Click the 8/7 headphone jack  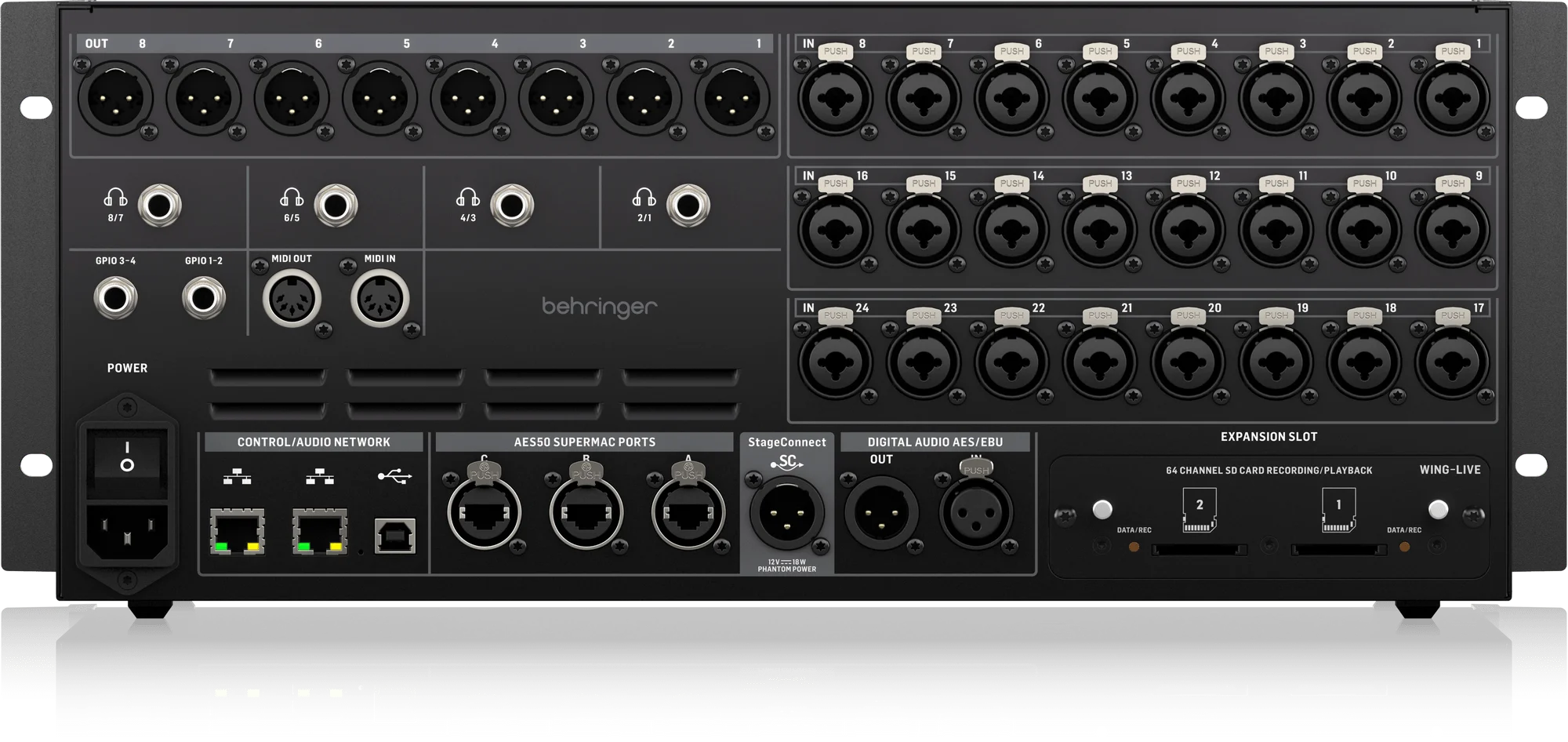point(160,206)
